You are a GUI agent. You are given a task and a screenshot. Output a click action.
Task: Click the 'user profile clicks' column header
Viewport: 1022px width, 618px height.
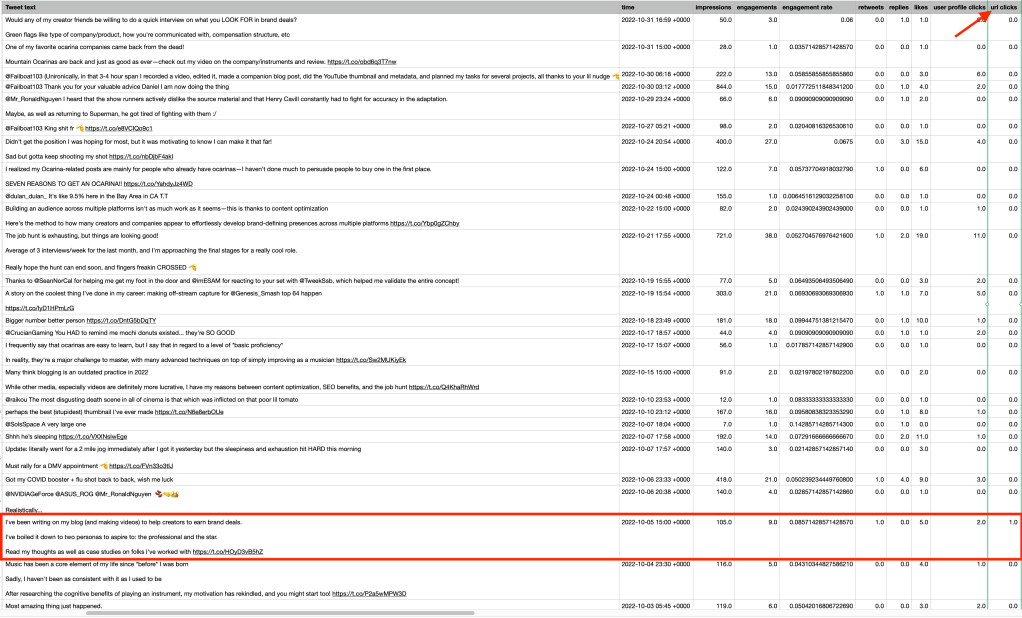960,7
